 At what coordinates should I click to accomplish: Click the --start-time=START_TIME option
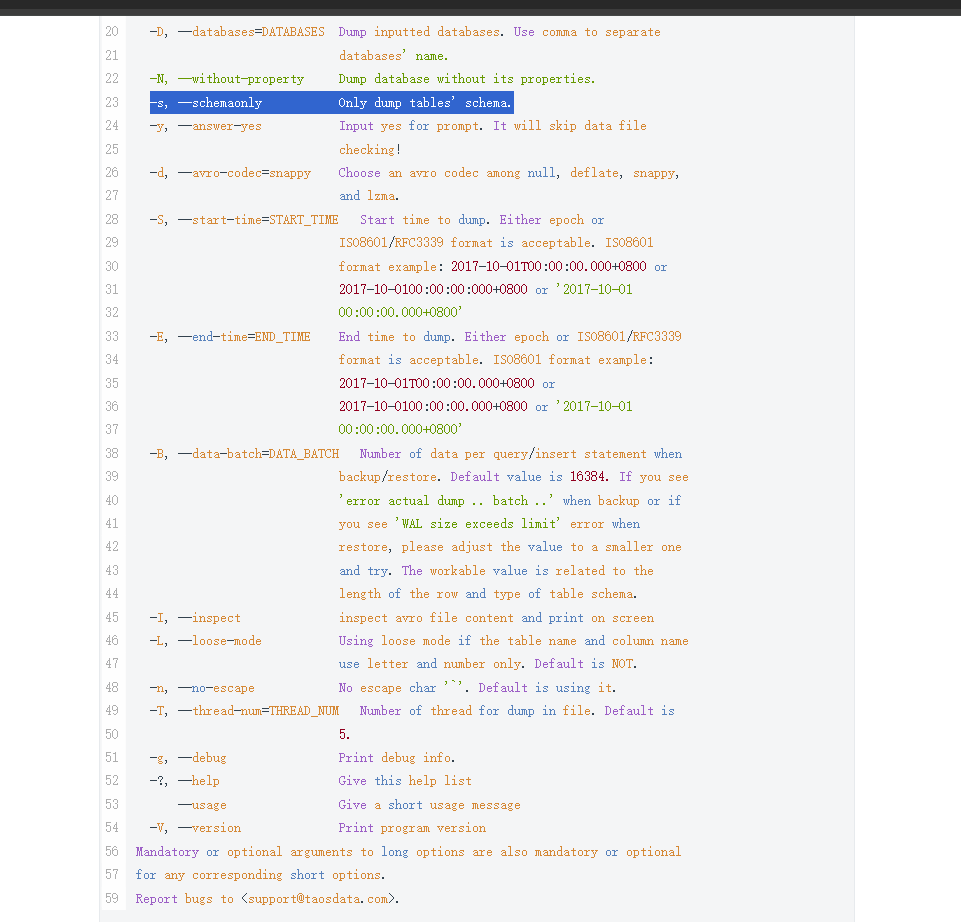[x=258, y=220]
